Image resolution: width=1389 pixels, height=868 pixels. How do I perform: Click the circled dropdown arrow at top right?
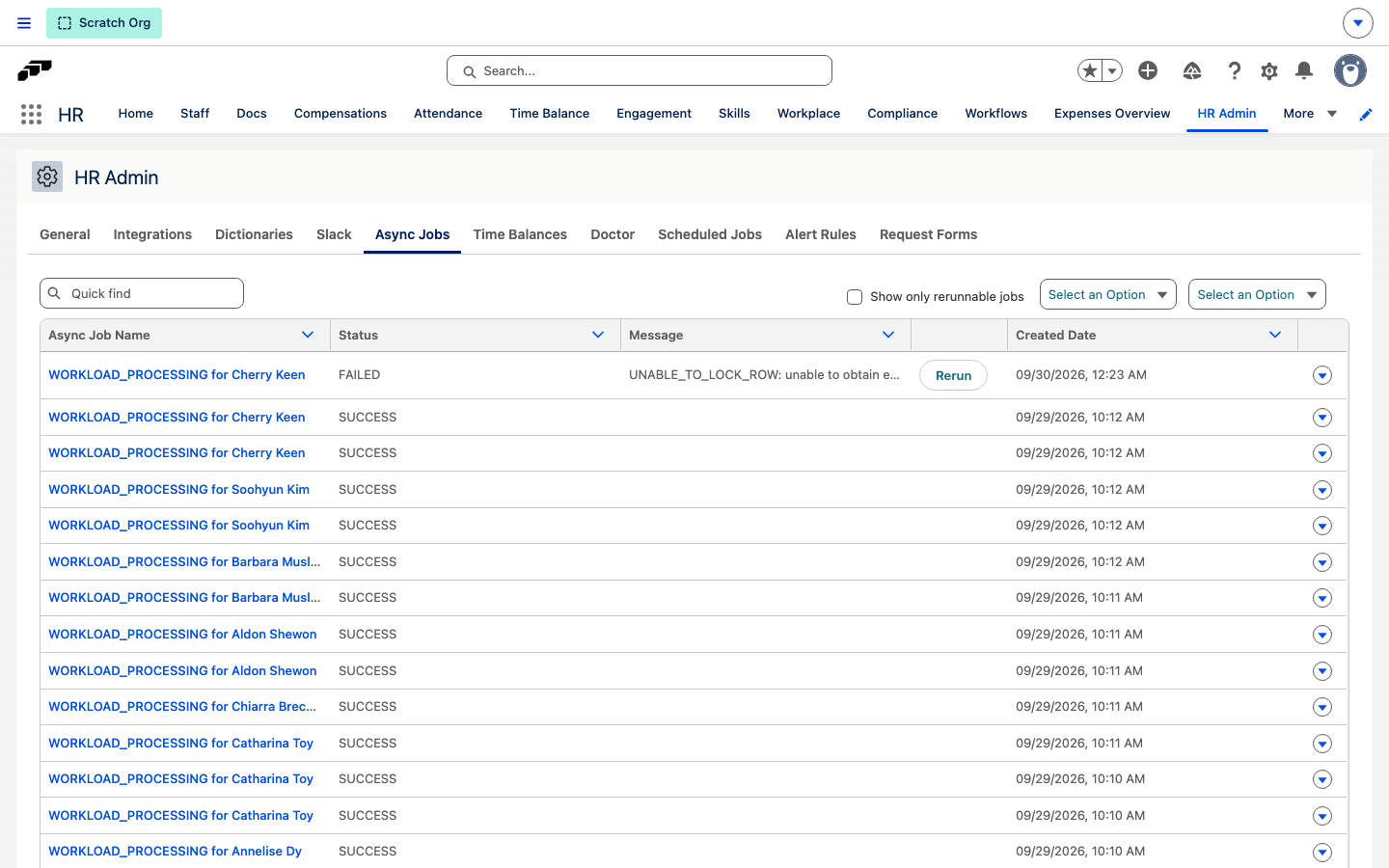pyautogui.click(x=1357, y=22)
